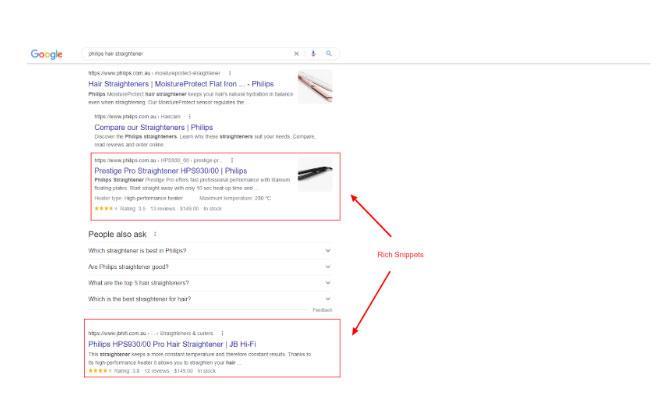
Task: Click the People also ask heading
Action: [x=117, y=234]
